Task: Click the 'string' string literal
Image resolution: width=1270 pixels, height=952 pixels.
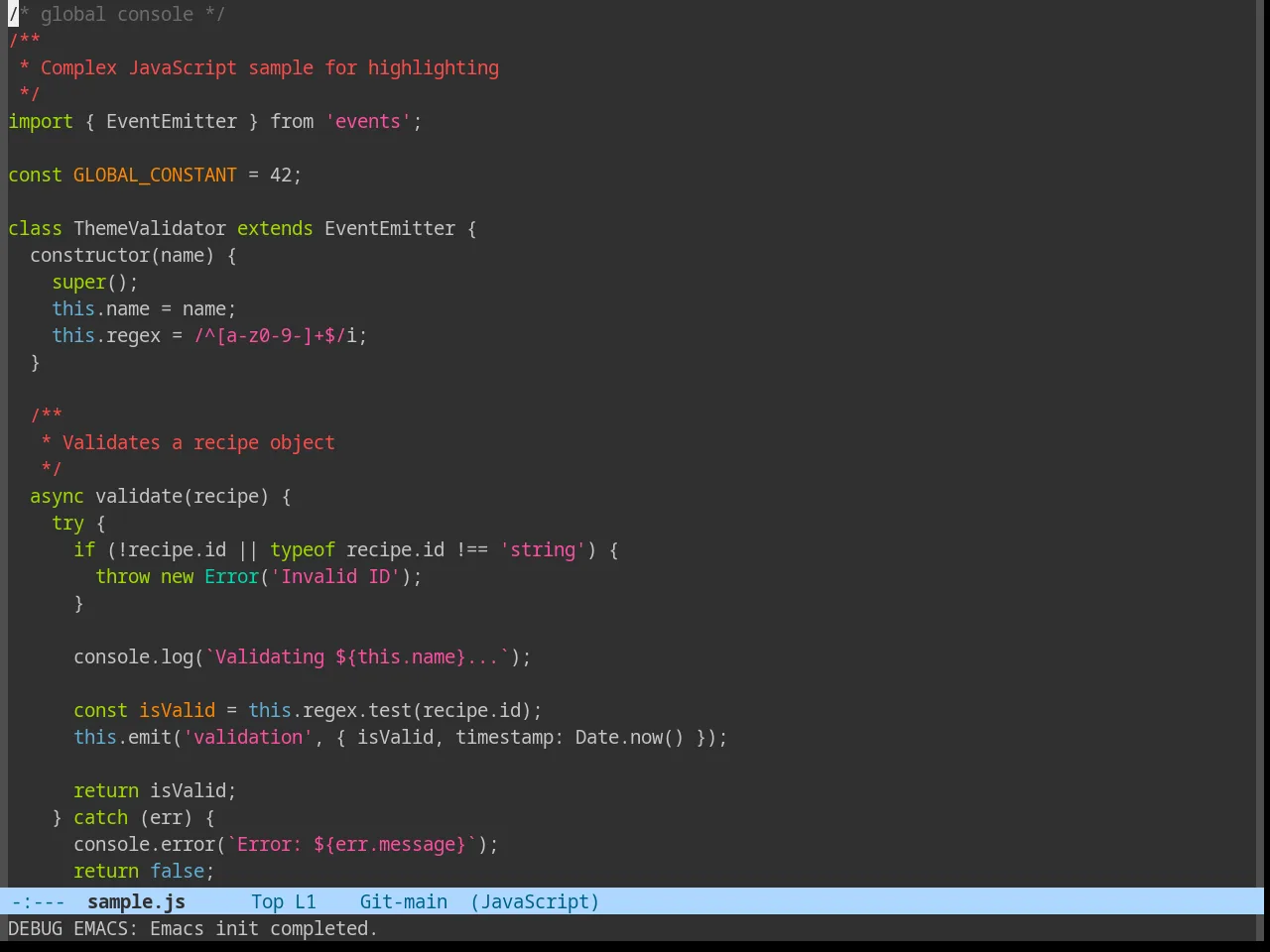Action: [543, 549]
